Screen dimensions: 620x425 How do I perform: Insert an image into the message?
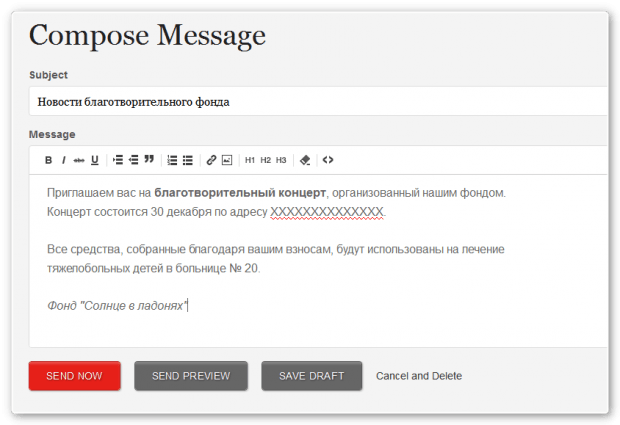click(x=227, y=160)
